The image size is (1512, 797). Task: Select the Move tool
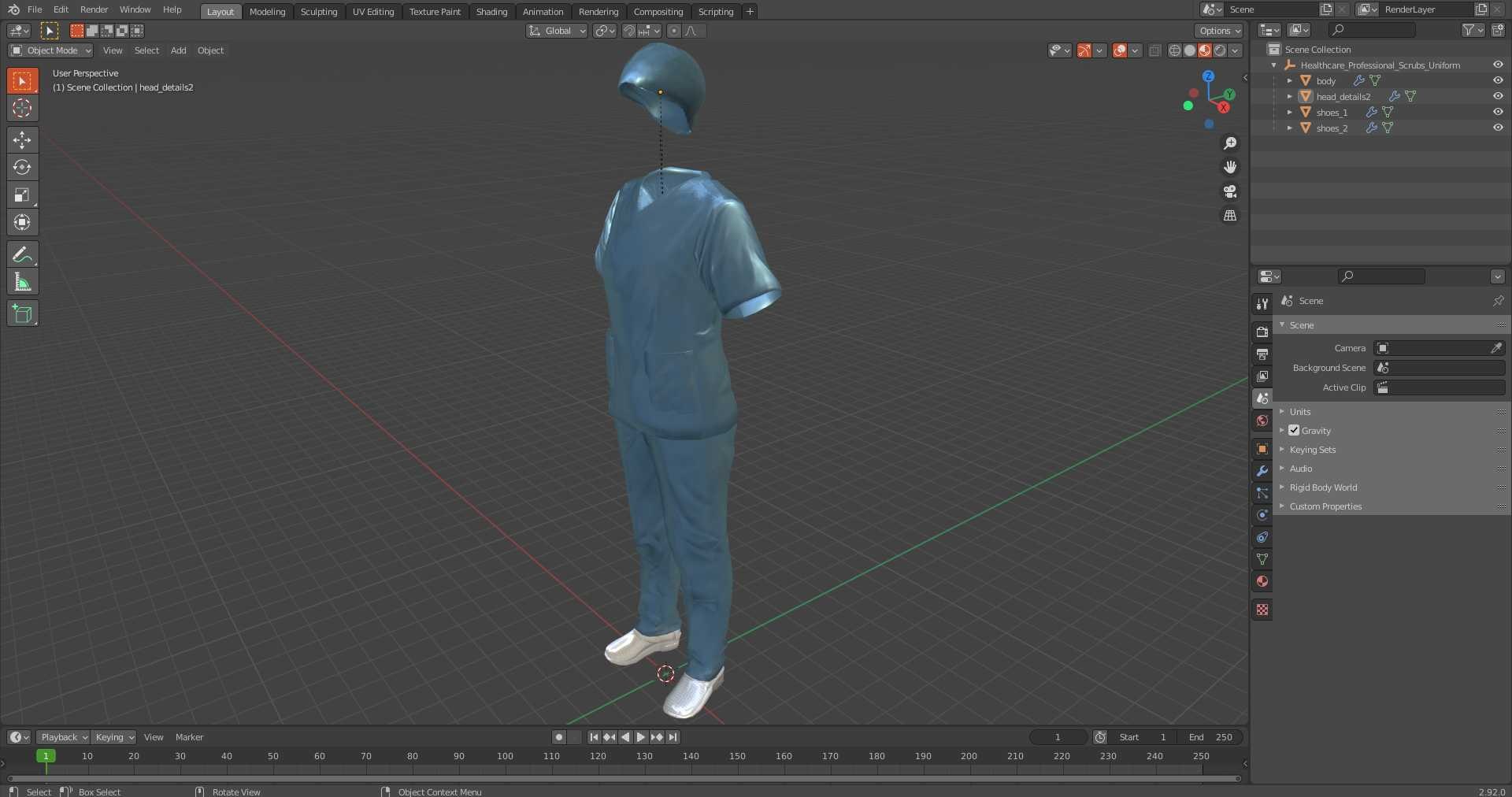pyautogui.click(x=22, y=140)
